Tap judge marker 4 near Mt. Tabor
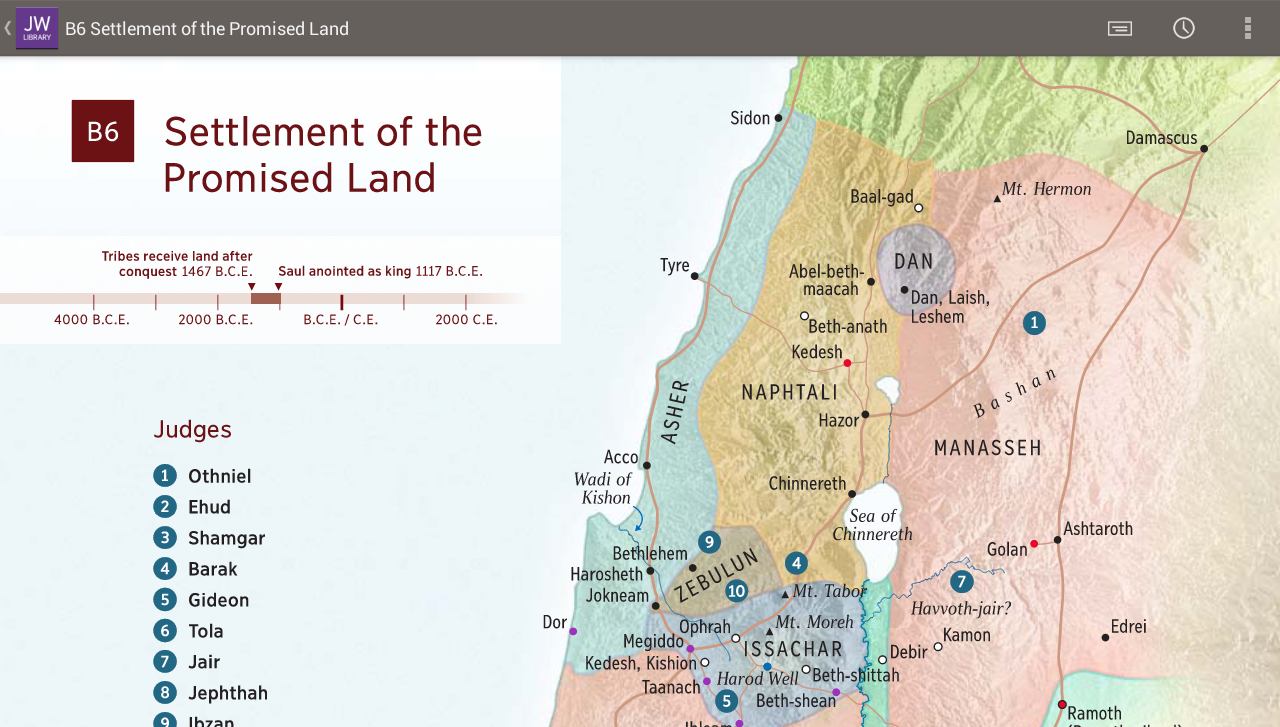The width and height of the screenshot is (1280, 727). (x=796, y=563)
